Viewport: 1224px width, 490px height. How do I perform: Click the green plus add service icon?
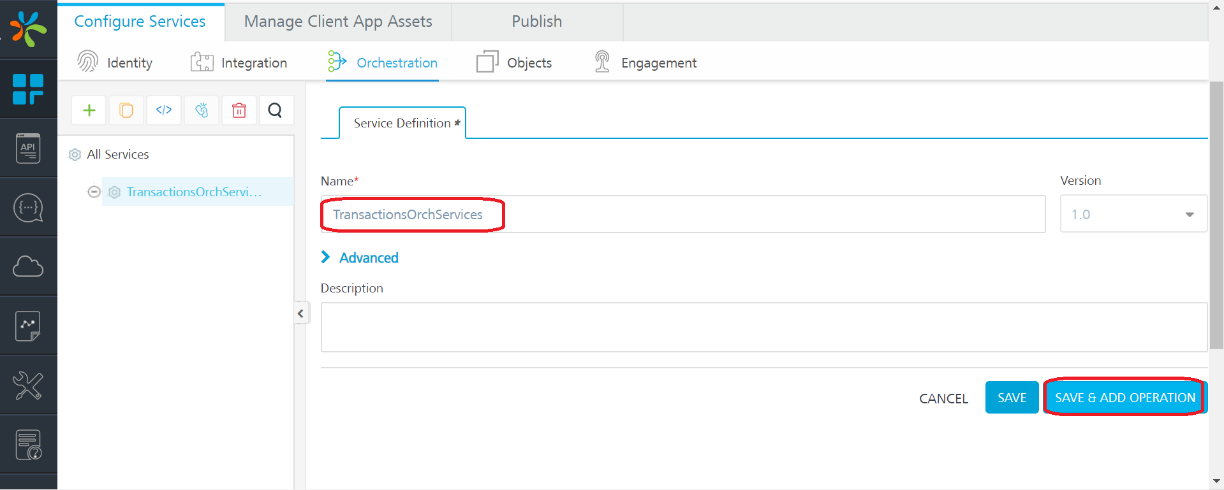[x=89, y=110]
